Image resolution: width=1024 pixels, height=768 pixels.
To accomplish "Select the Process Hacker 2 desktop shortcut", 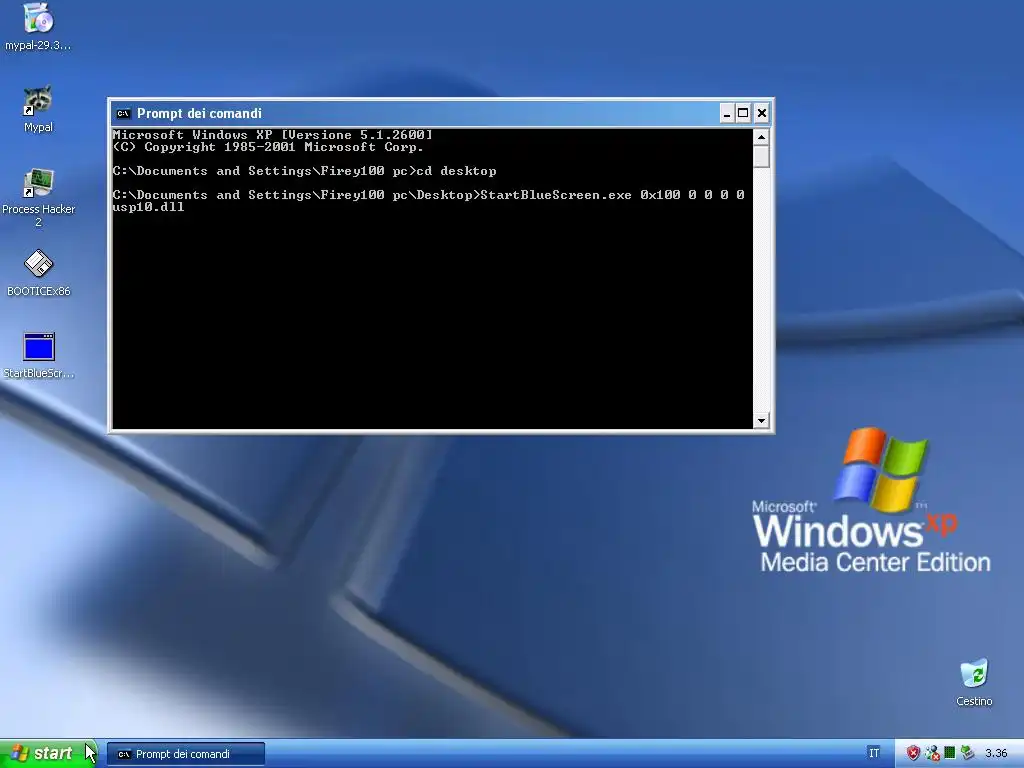I will [38, 197].
